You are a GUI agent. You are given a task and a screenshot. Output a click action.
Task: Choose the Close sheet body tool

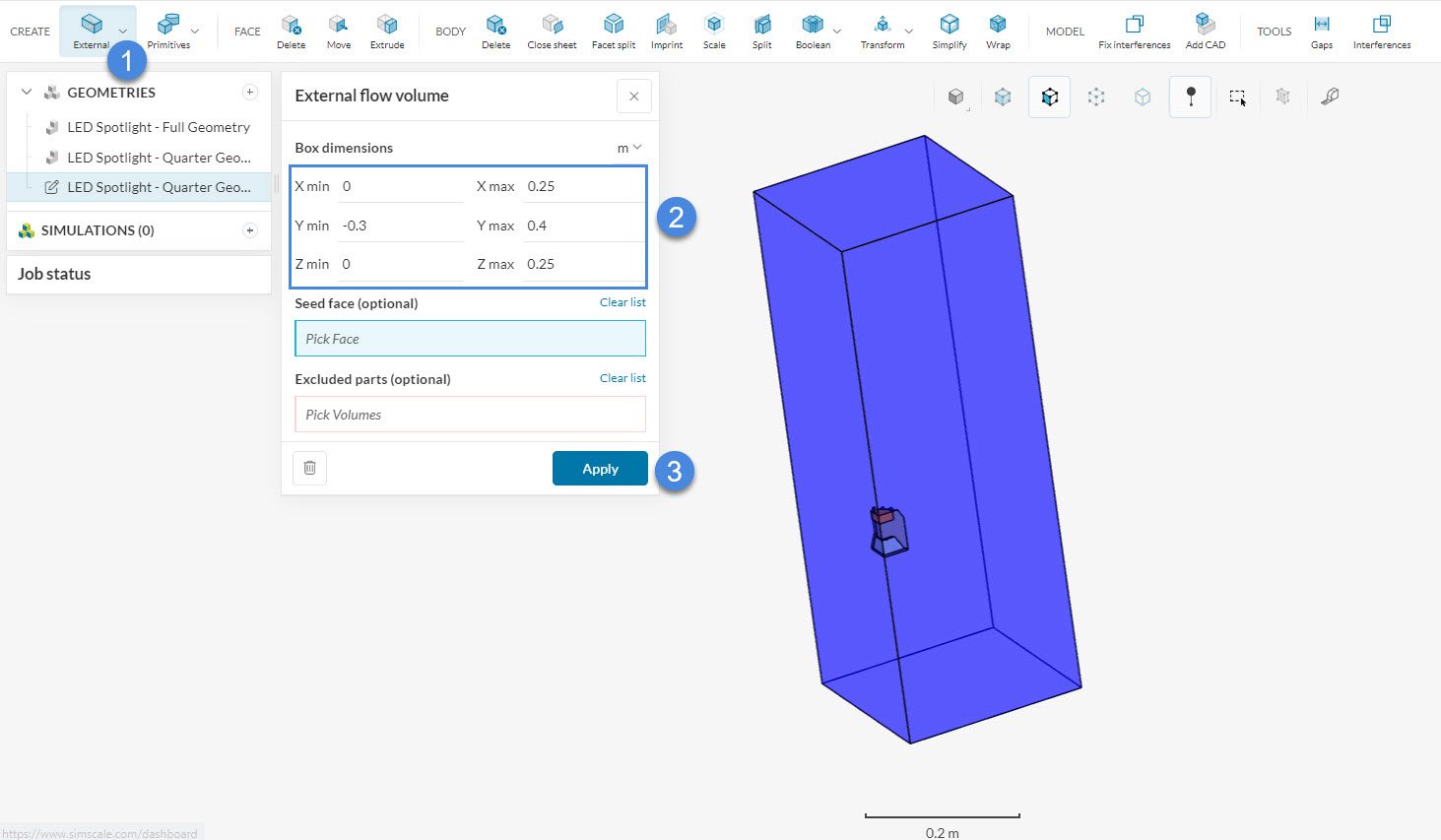coord(552,31)
